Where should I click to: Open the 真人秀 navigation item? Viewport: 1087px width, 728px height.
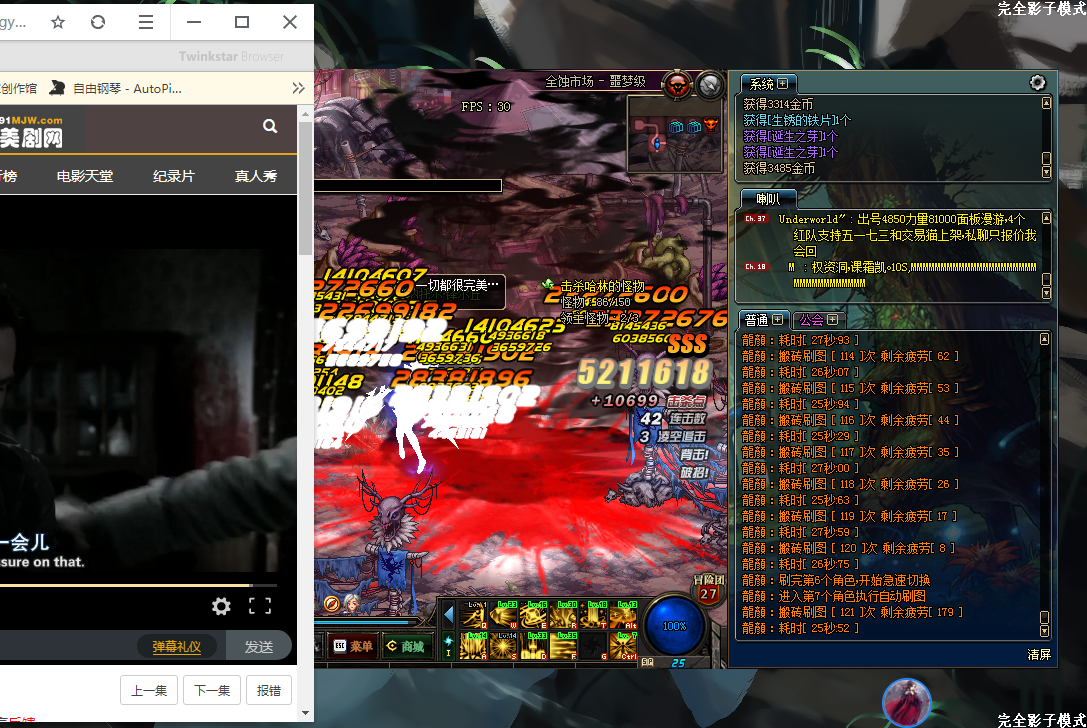(x=256, y=176)
